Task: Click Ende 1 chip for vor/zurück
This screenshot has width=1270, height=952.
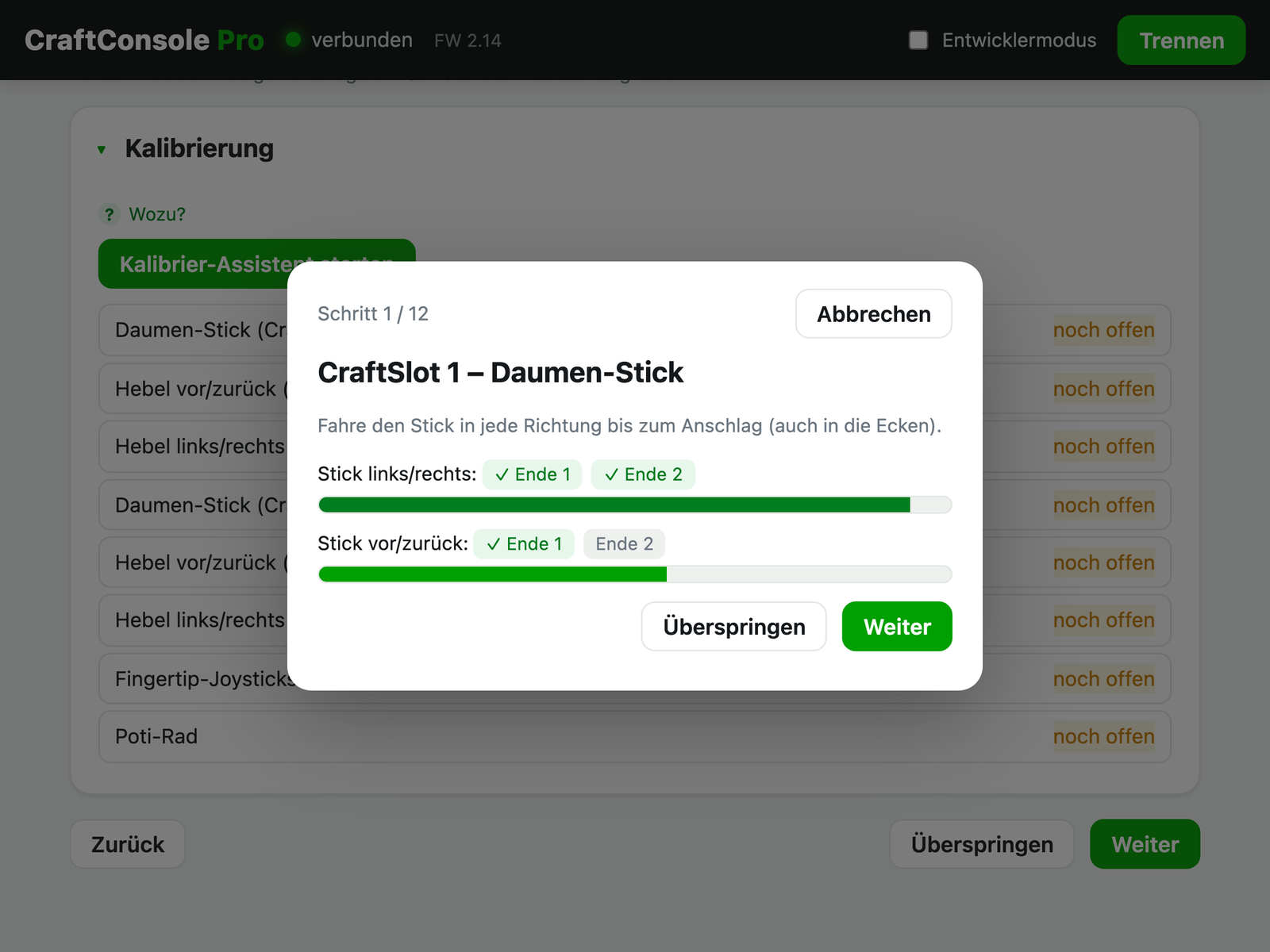Action: click(x=524, y=544)
